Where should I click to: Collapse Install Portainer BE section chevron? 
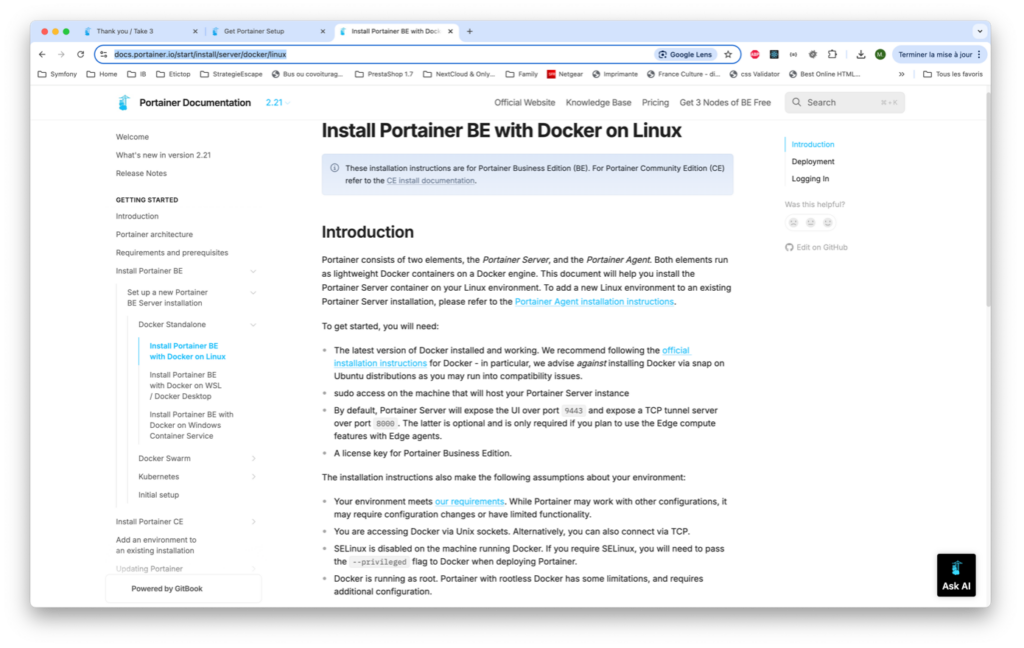pyautogui.click(x=253, y=271)
